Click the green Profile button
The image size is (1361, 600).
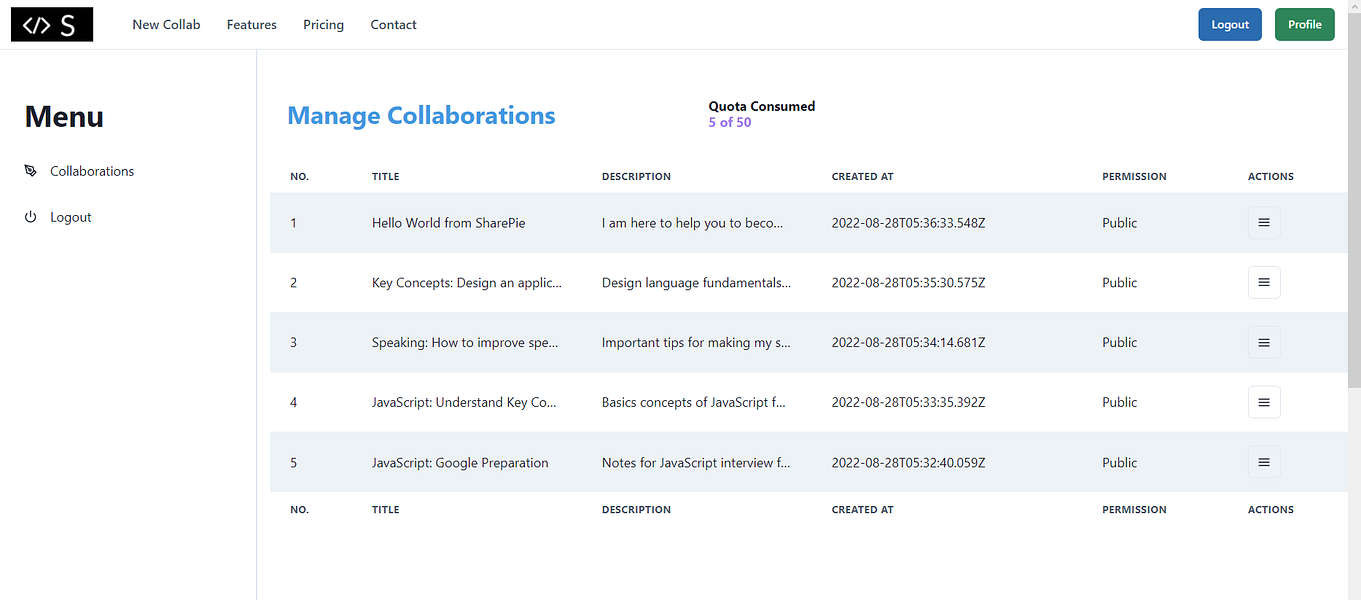tap(1304, 25)
